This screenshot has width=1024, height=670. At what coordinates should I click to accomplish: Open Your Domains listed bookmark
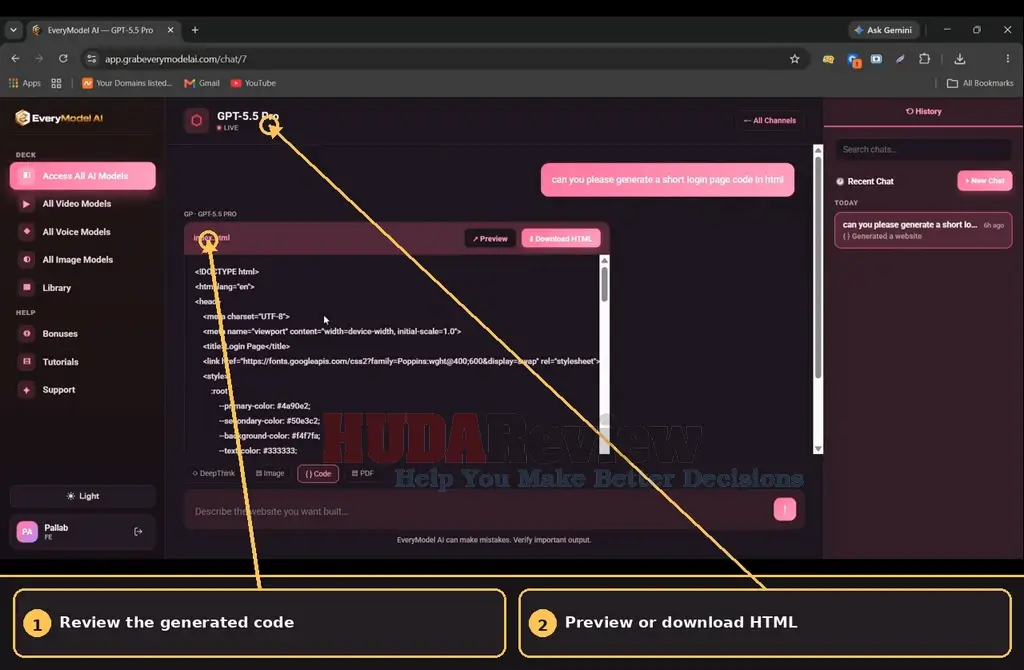click(x=127, y=83)
